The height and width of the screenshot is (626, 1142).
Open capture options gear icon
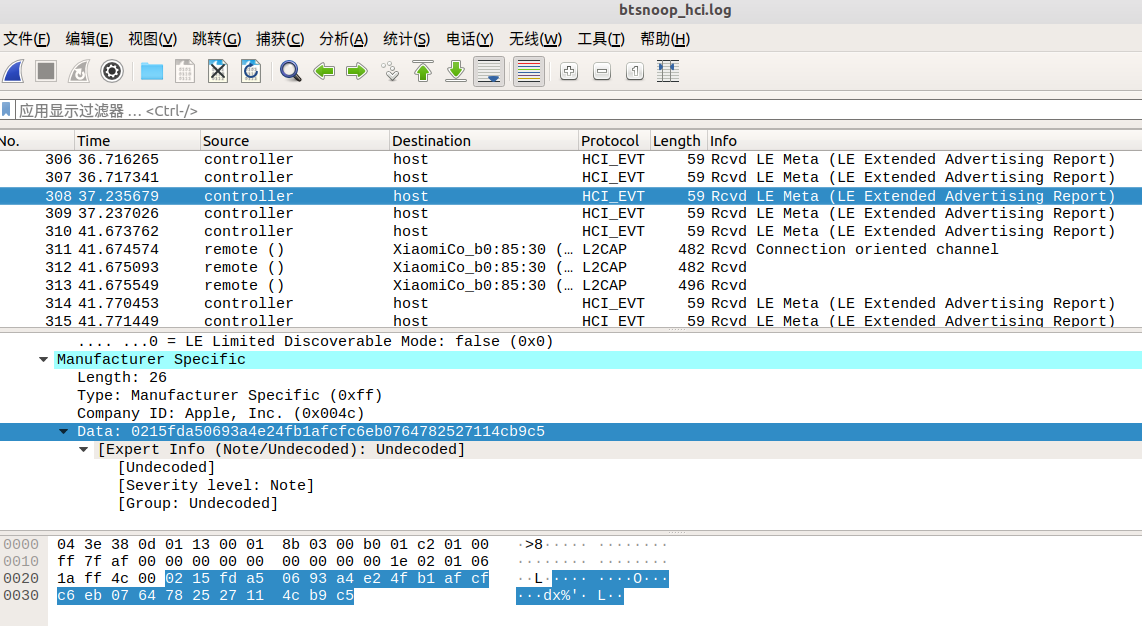(112, 71)
